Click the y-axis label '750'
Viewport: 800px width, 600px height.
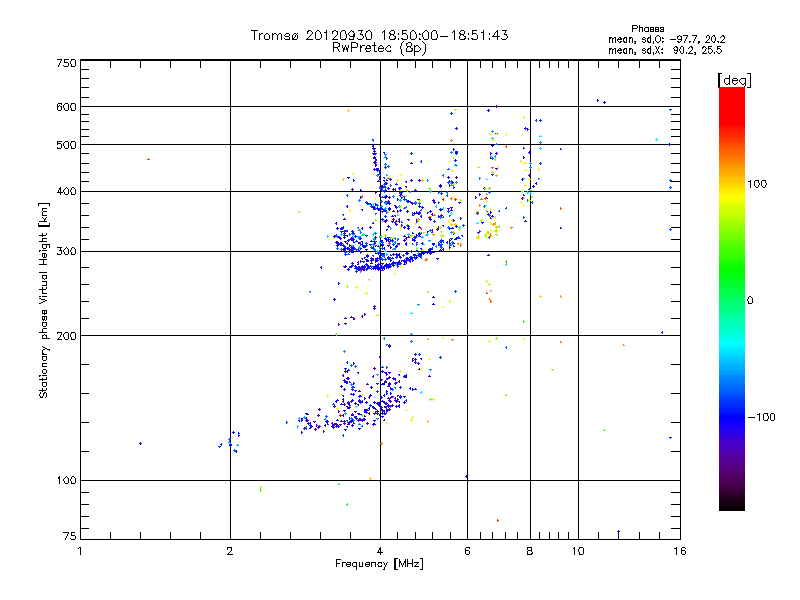(67, 63)
